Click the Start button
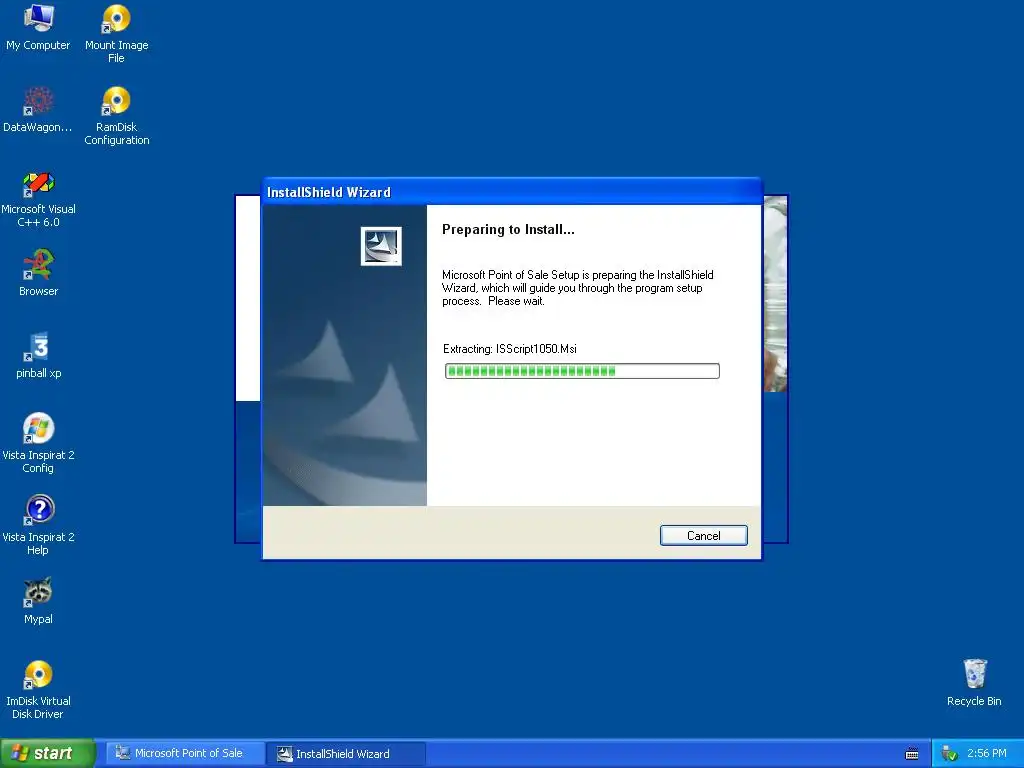 point(47,753)
